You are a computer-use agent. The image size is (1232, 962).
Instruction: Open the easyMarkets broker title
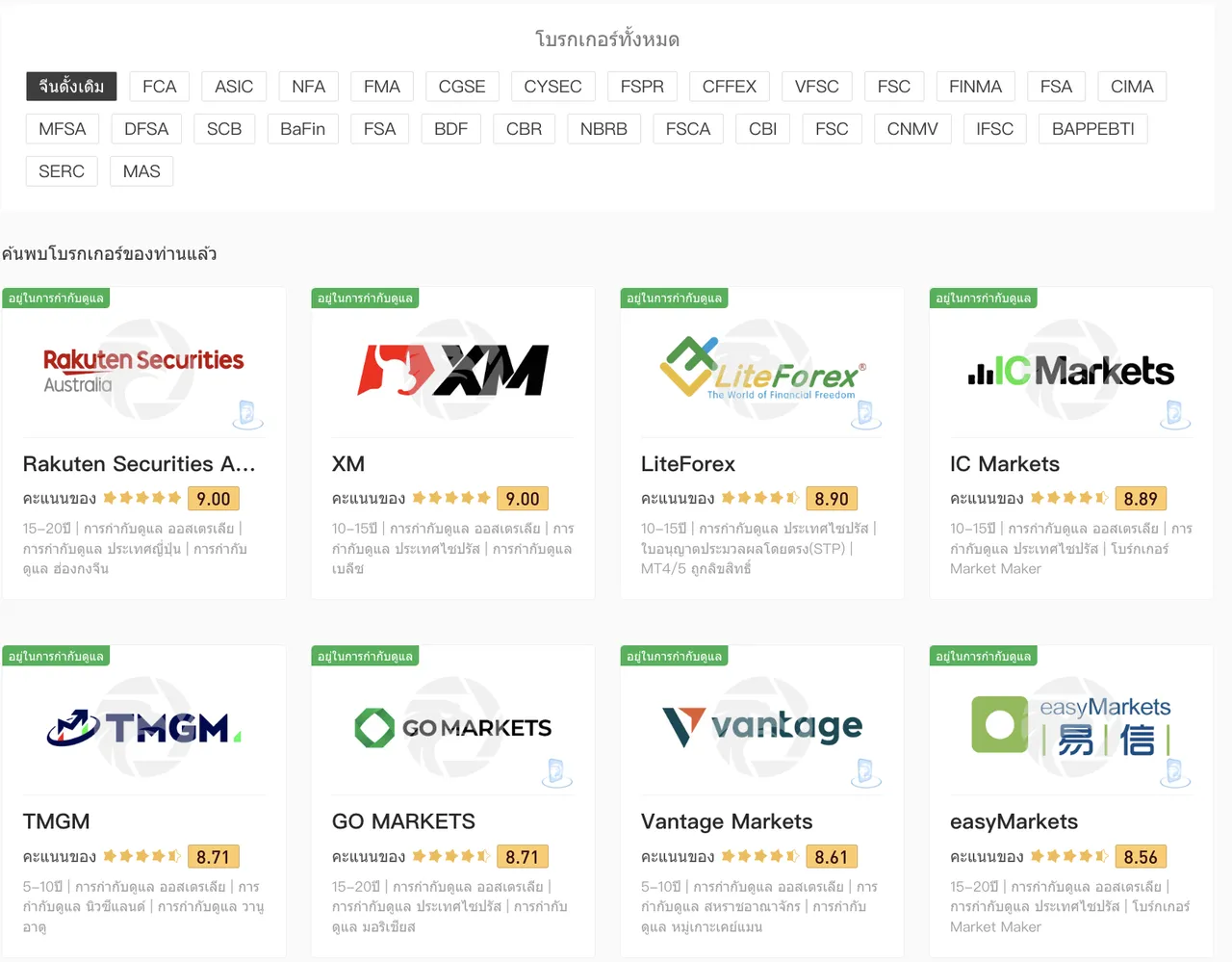1014,821
